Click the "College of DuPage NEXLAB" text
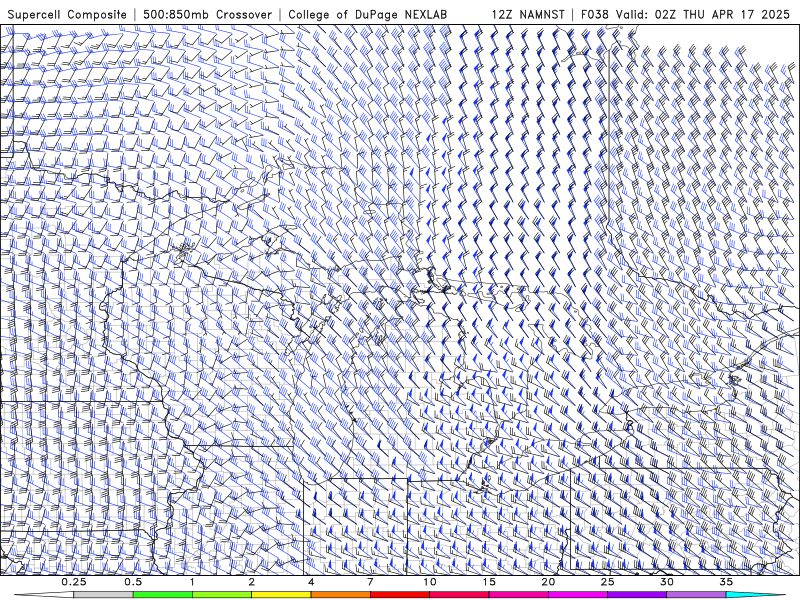Screen dimensions: 800x600 tap(367, 15)
